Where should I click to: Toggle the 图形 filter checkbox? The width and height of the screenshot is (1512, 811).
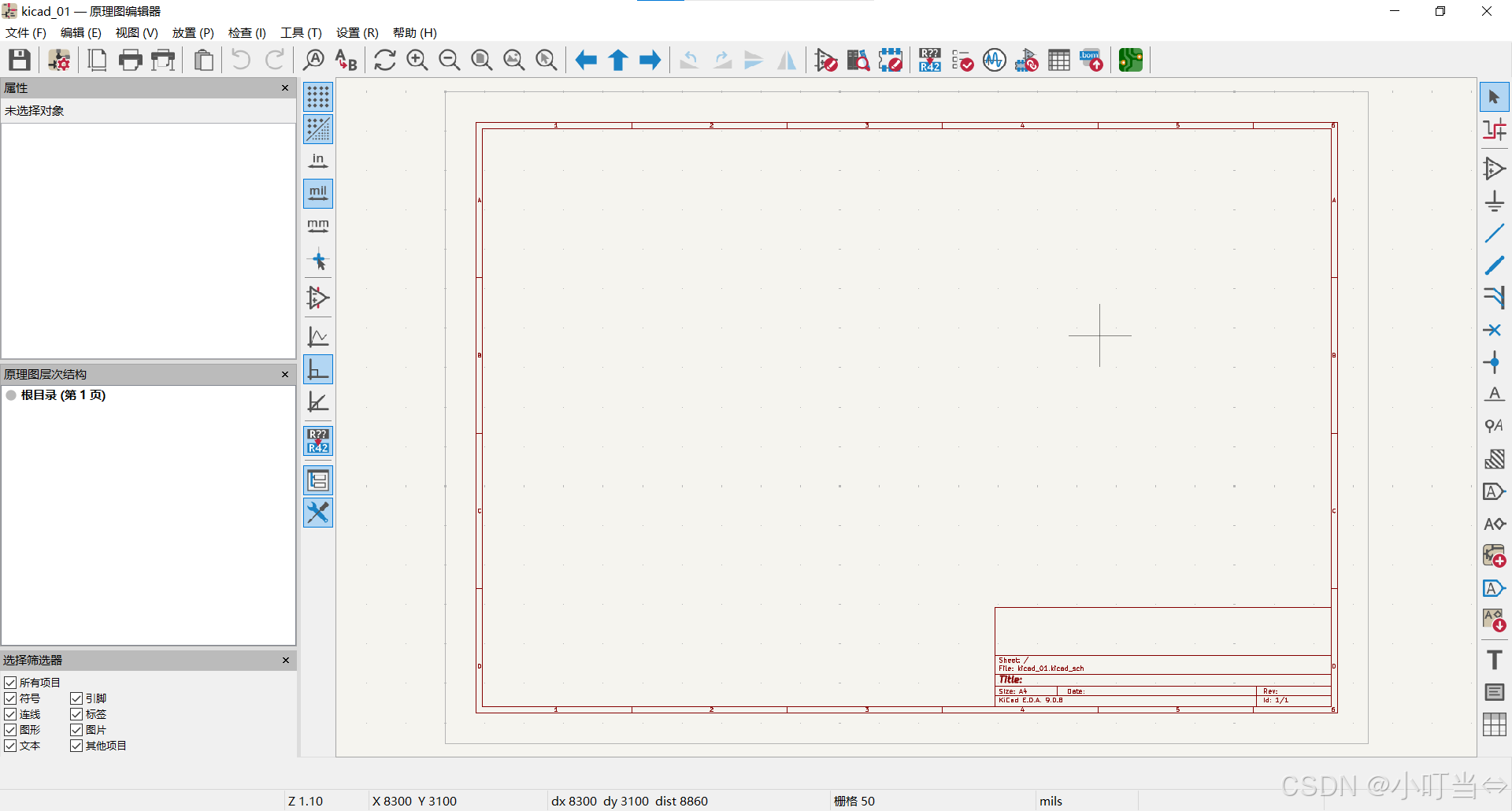(10, 730)
